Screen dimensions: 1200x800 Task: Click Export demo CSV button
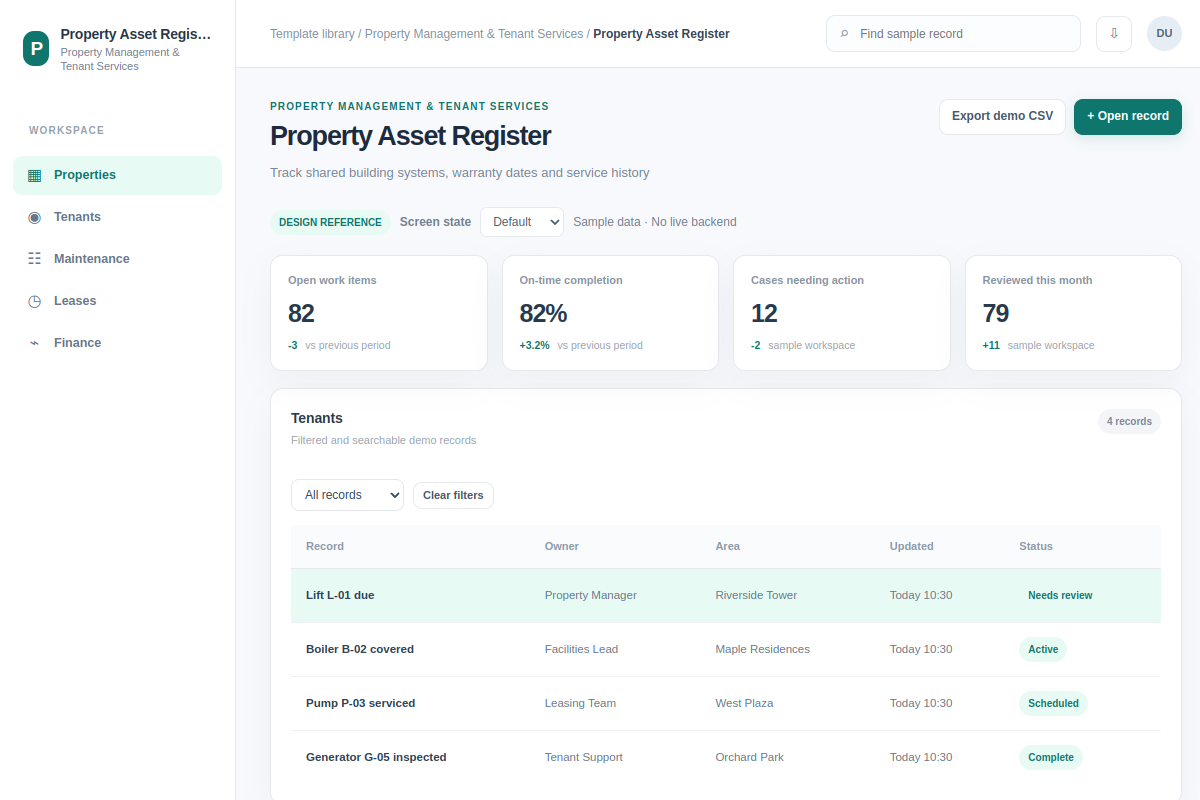(x=1002, y=116)
